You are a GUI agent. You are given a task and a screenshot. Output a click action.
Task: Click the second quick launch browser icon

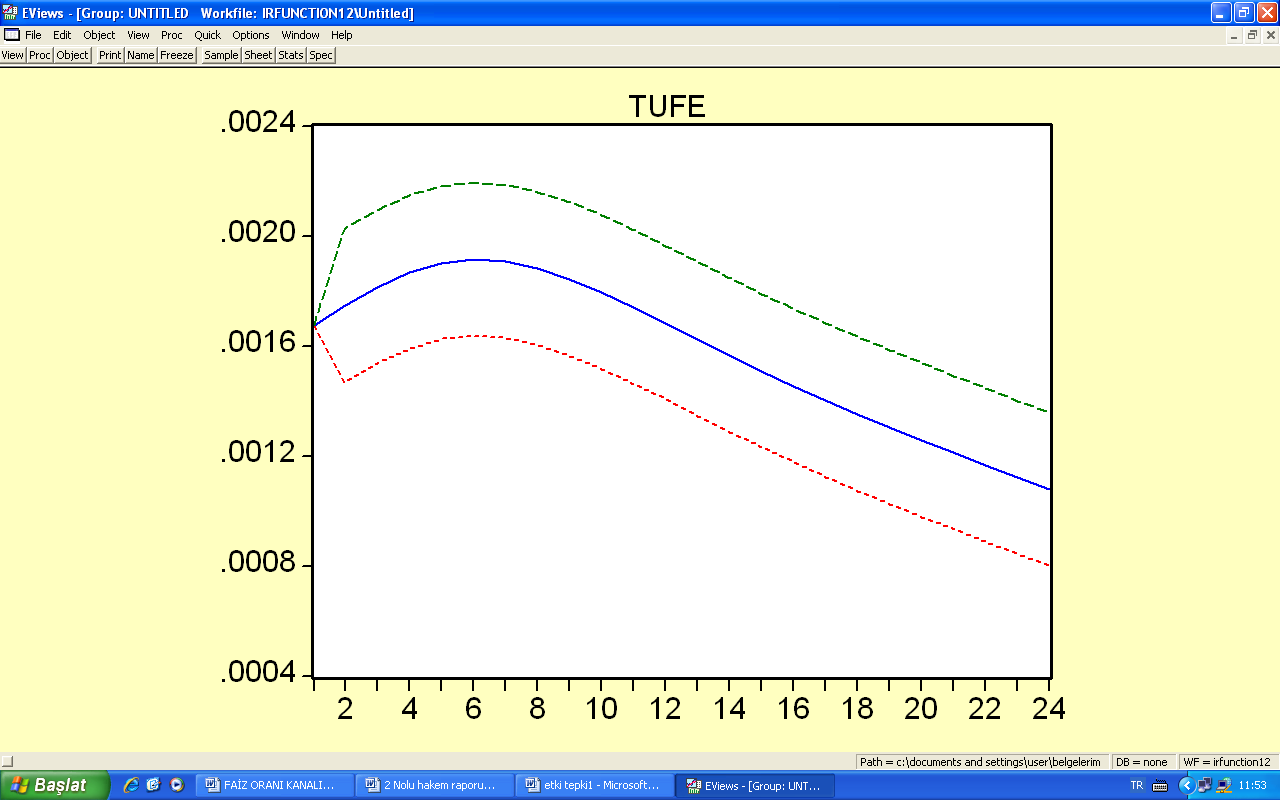[153, 785]
